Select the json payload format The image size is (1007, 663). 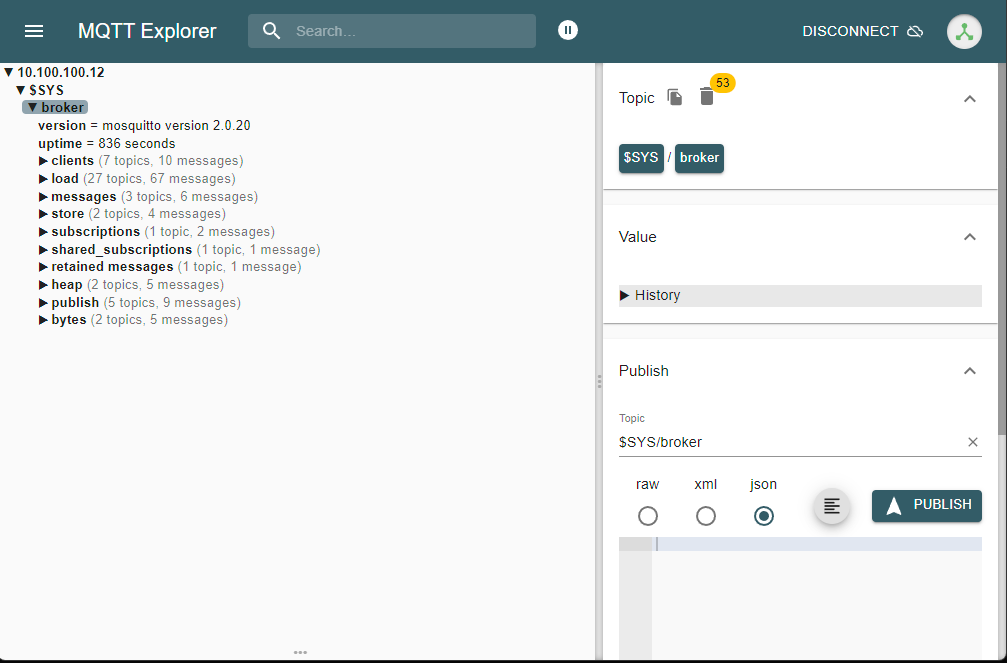pyautogui.click(x=764, y=516)
